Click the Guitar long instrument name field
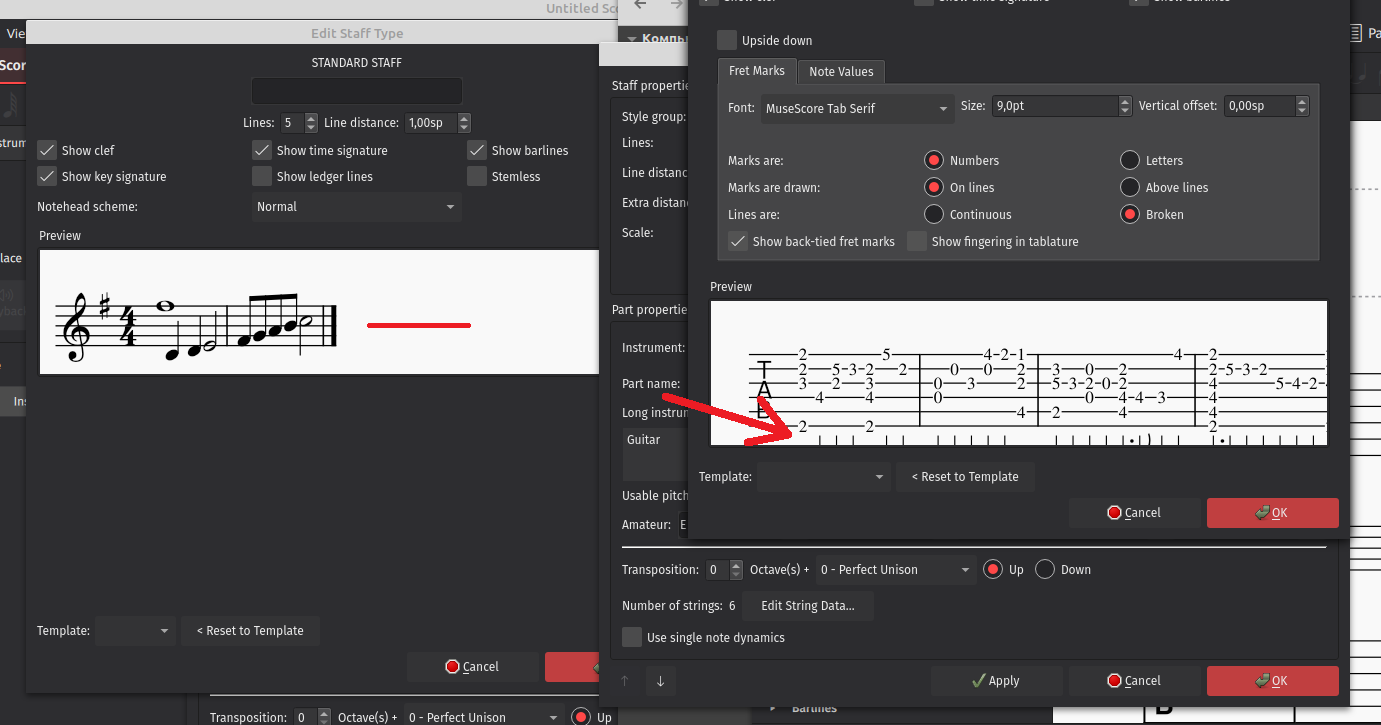 click(x=655, y=455)
